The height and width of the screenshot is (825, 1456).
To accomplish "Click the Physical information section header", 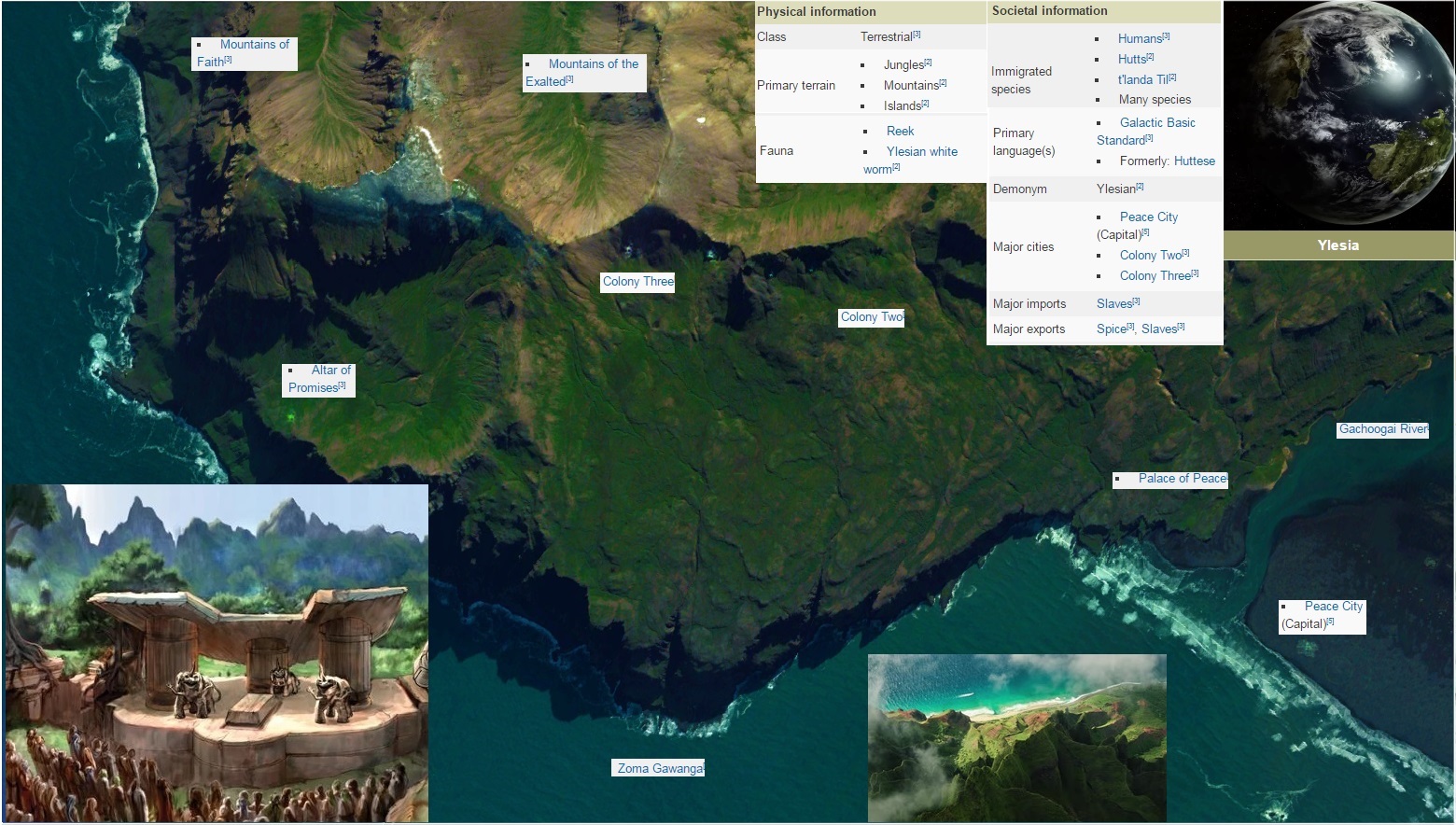I will [816, 12].
